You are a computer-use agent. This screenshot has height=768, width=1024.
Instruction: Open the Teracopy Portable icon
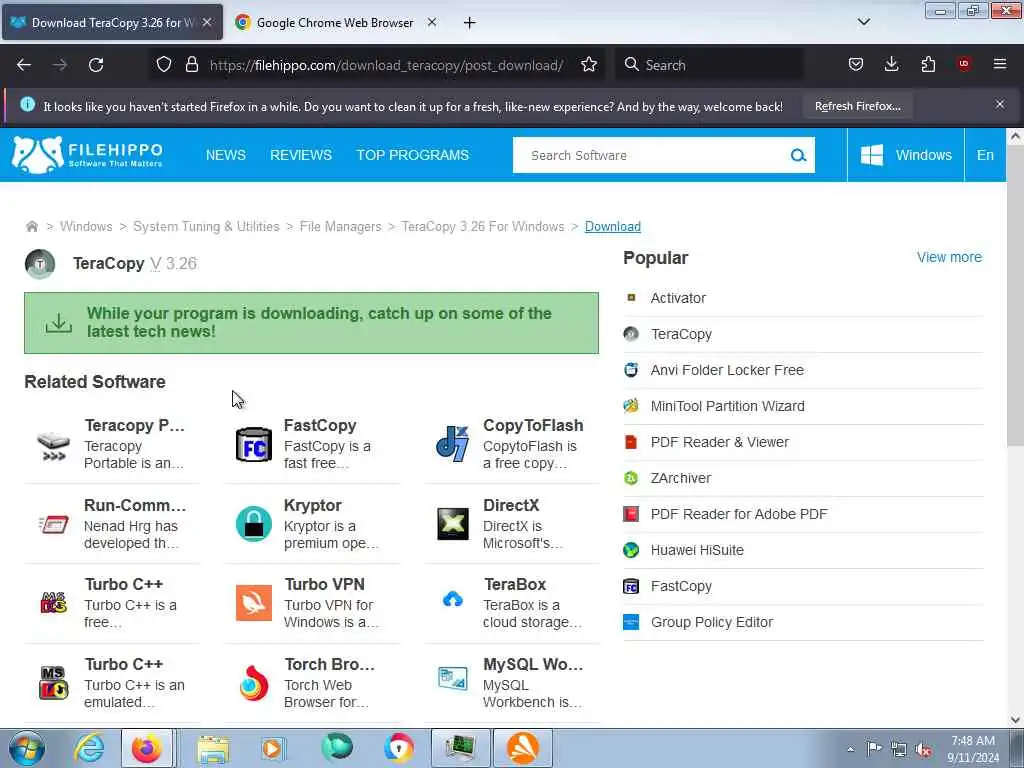tap(54, 447)
